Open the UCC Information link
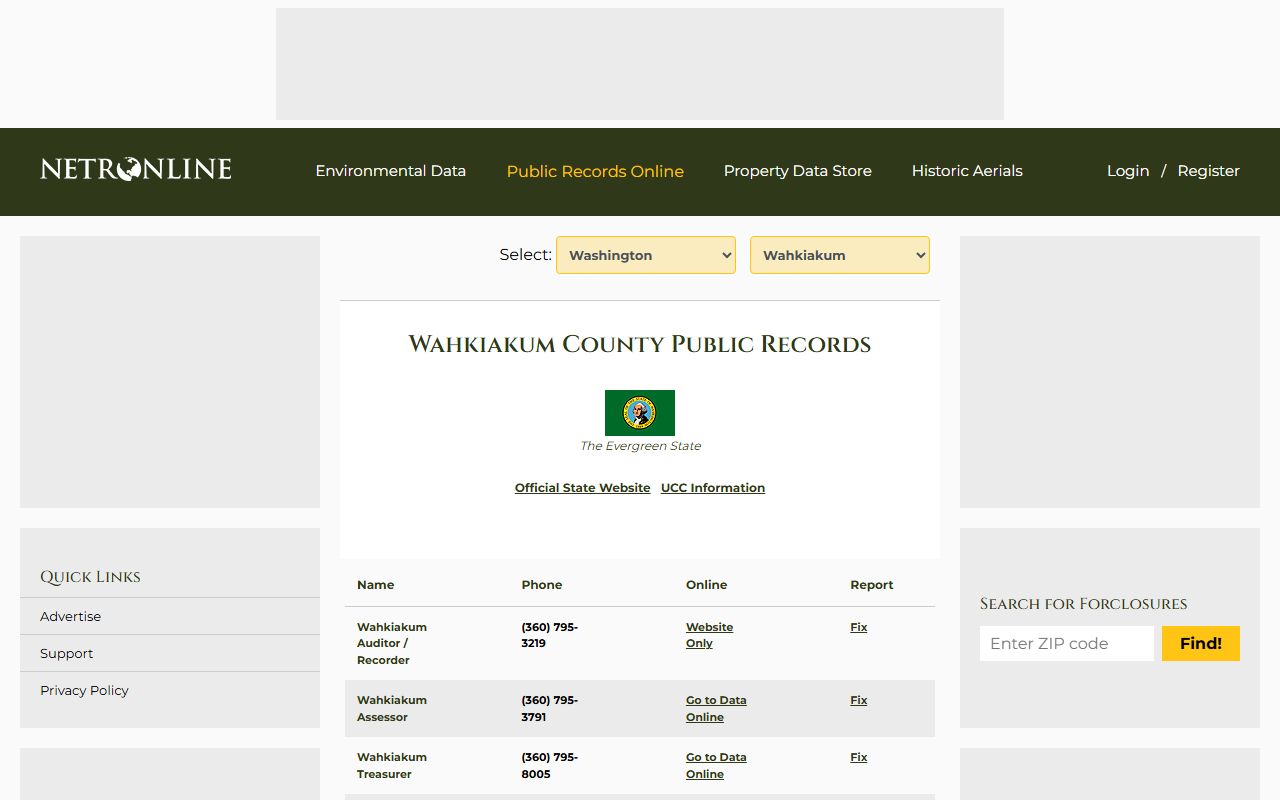1280x800 pixels. [x=713, y=488]
